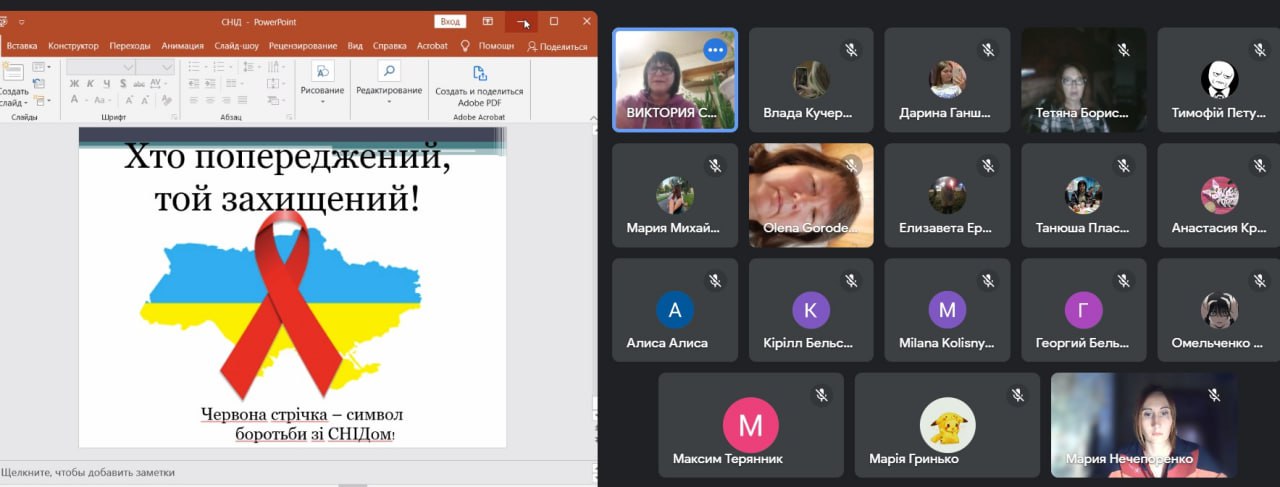Click the Редактирование magnifier icon
The height and width of the screenshot is (487, 1280).
pos(389,72)
